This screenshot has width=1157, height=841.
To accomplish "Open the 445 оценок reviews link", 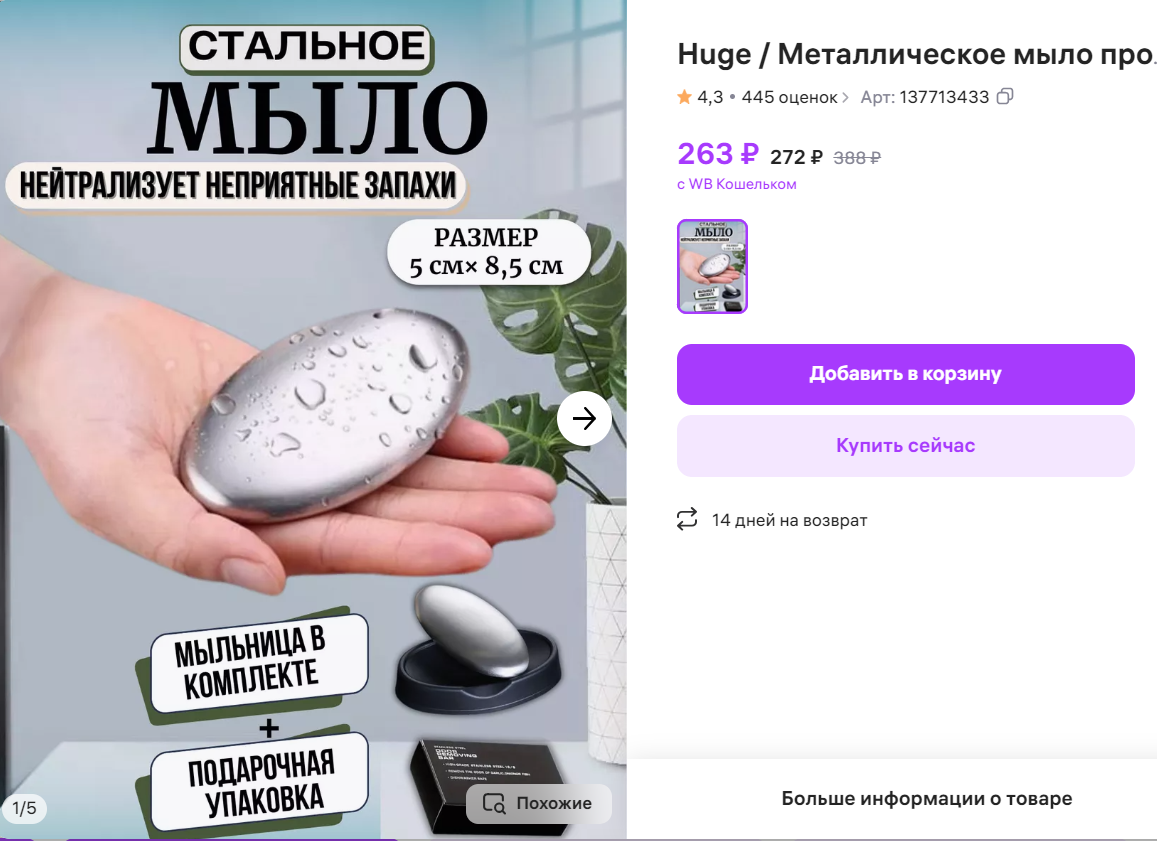I will point(789,97).
